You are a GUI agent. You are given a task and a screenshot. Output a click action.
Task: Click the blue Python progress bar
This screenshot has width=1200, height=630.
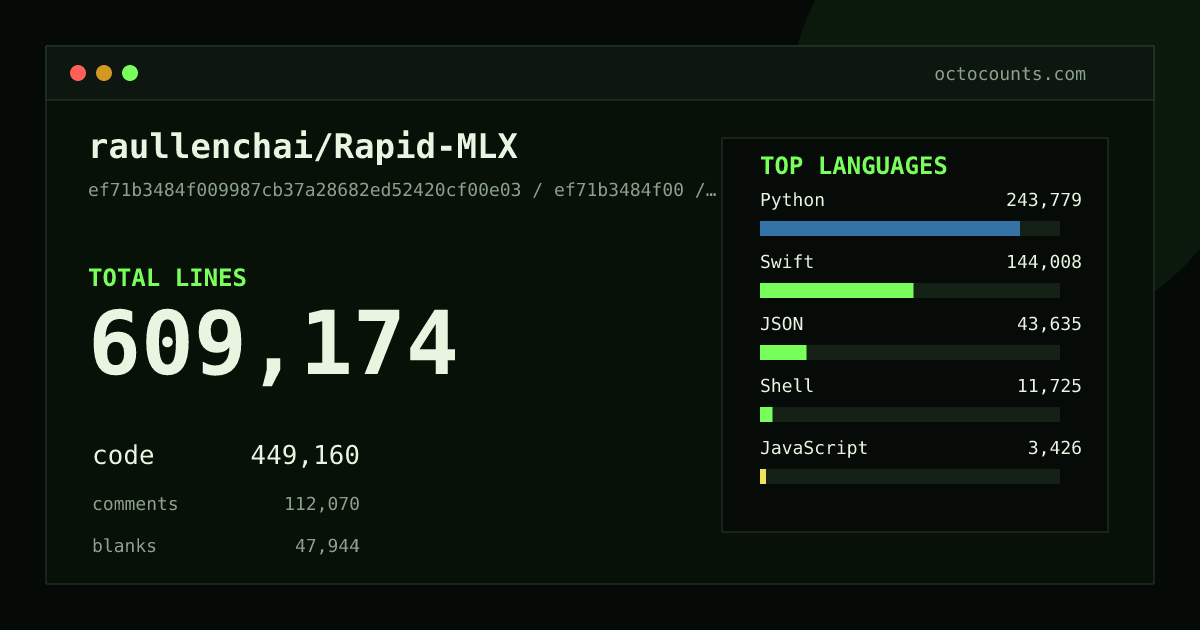[x=890, y=228]
